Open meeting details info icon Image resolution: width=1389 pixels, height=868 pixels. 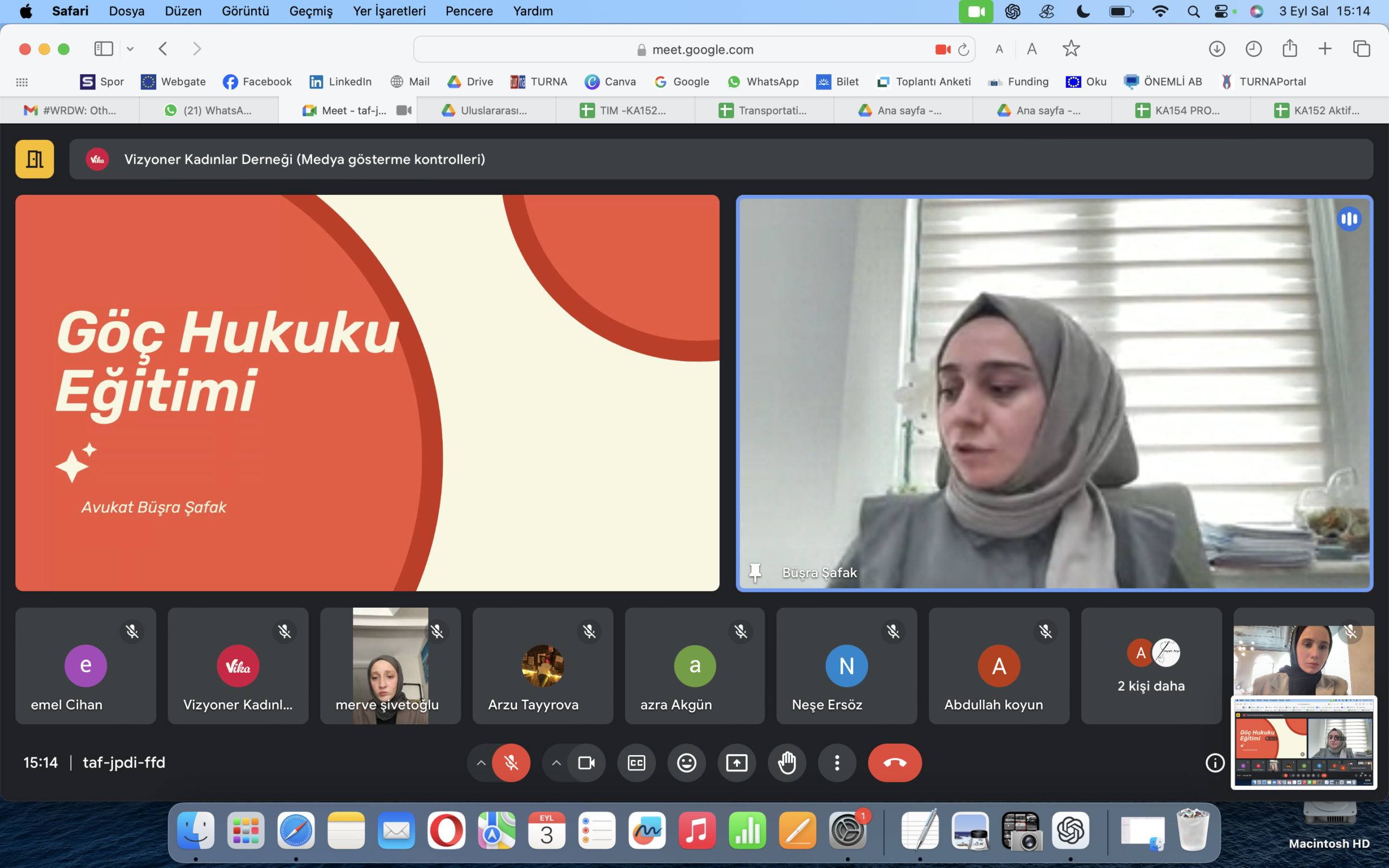(1214, 763)
